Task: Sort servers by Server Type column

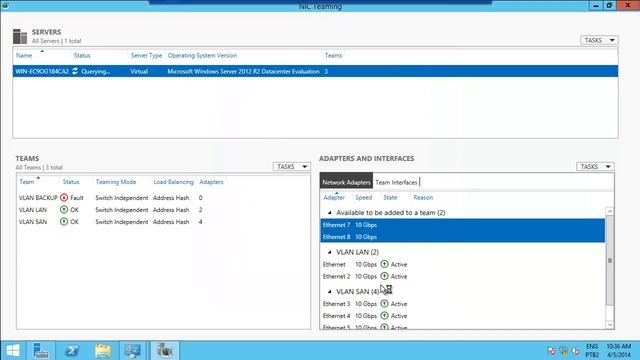Action: pyautogui.click(x=146, y=56)
